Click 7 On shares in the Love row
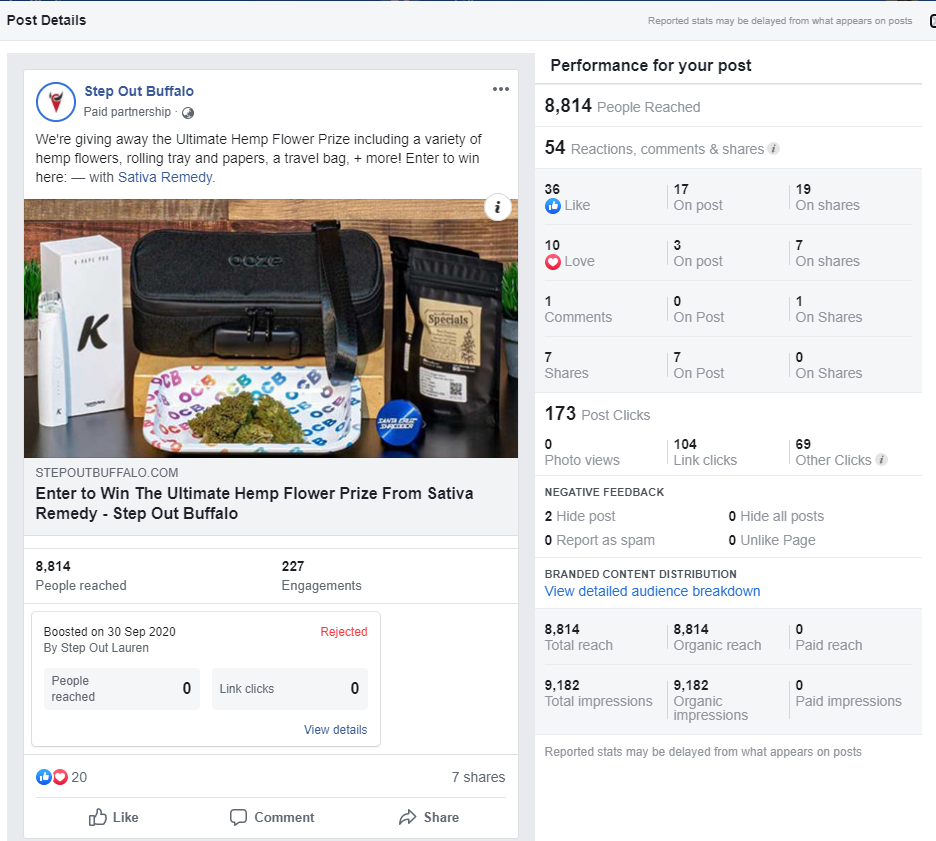Viewport: 936px width, 841px height. [x=827, y=254]
